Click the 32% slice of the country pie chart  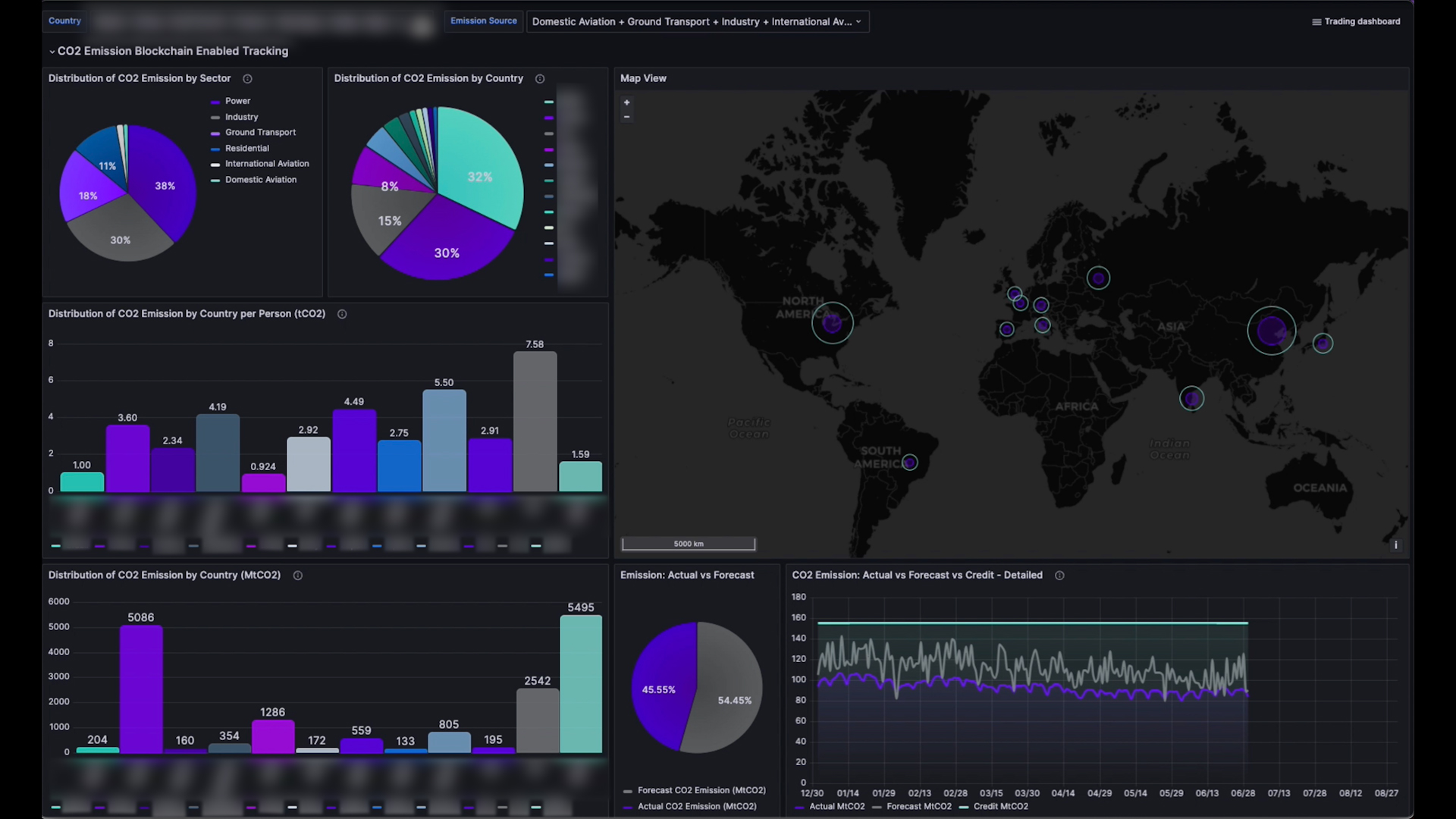tap(480, 177)
